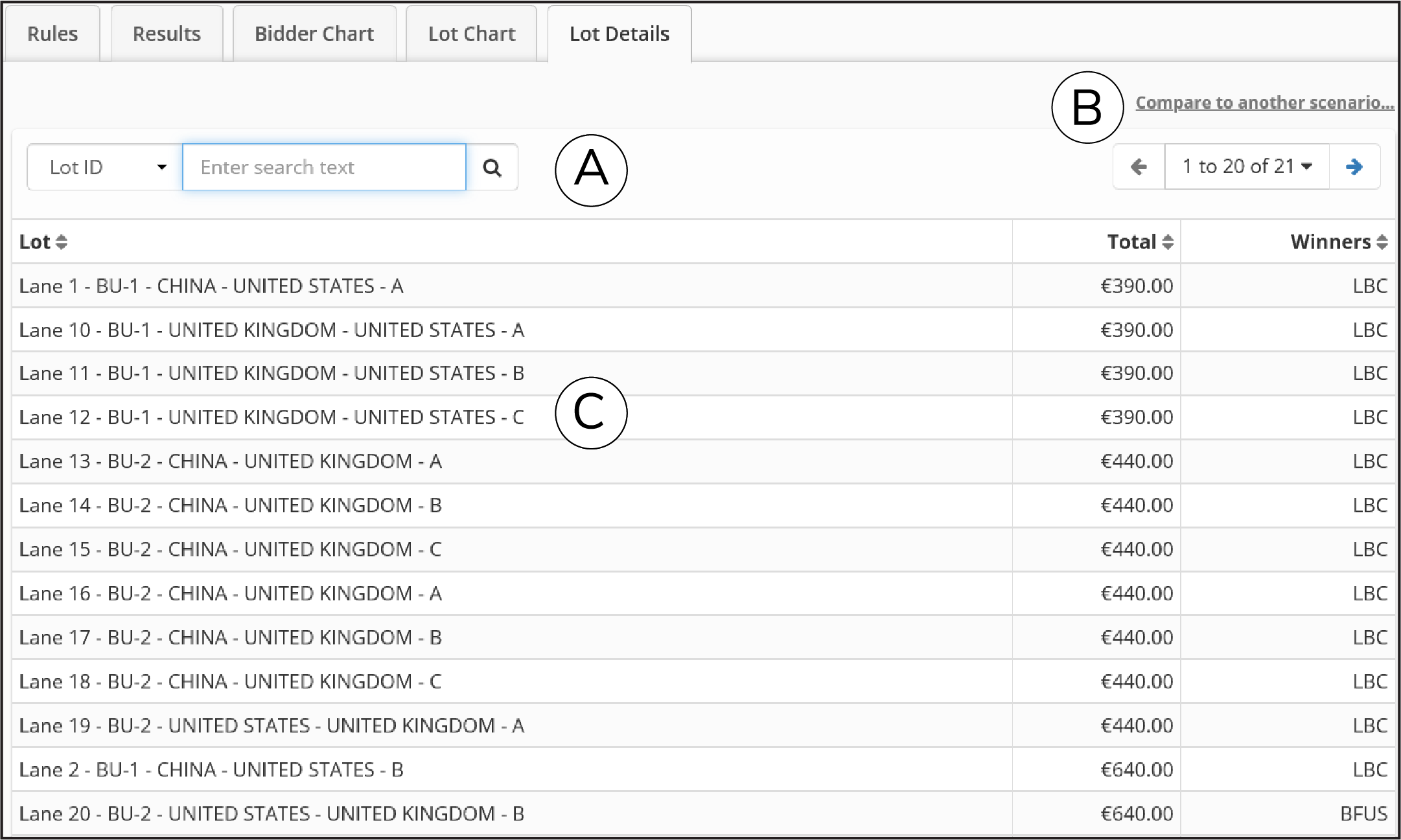Click 'Compare to another scenario...' link

1265,103
